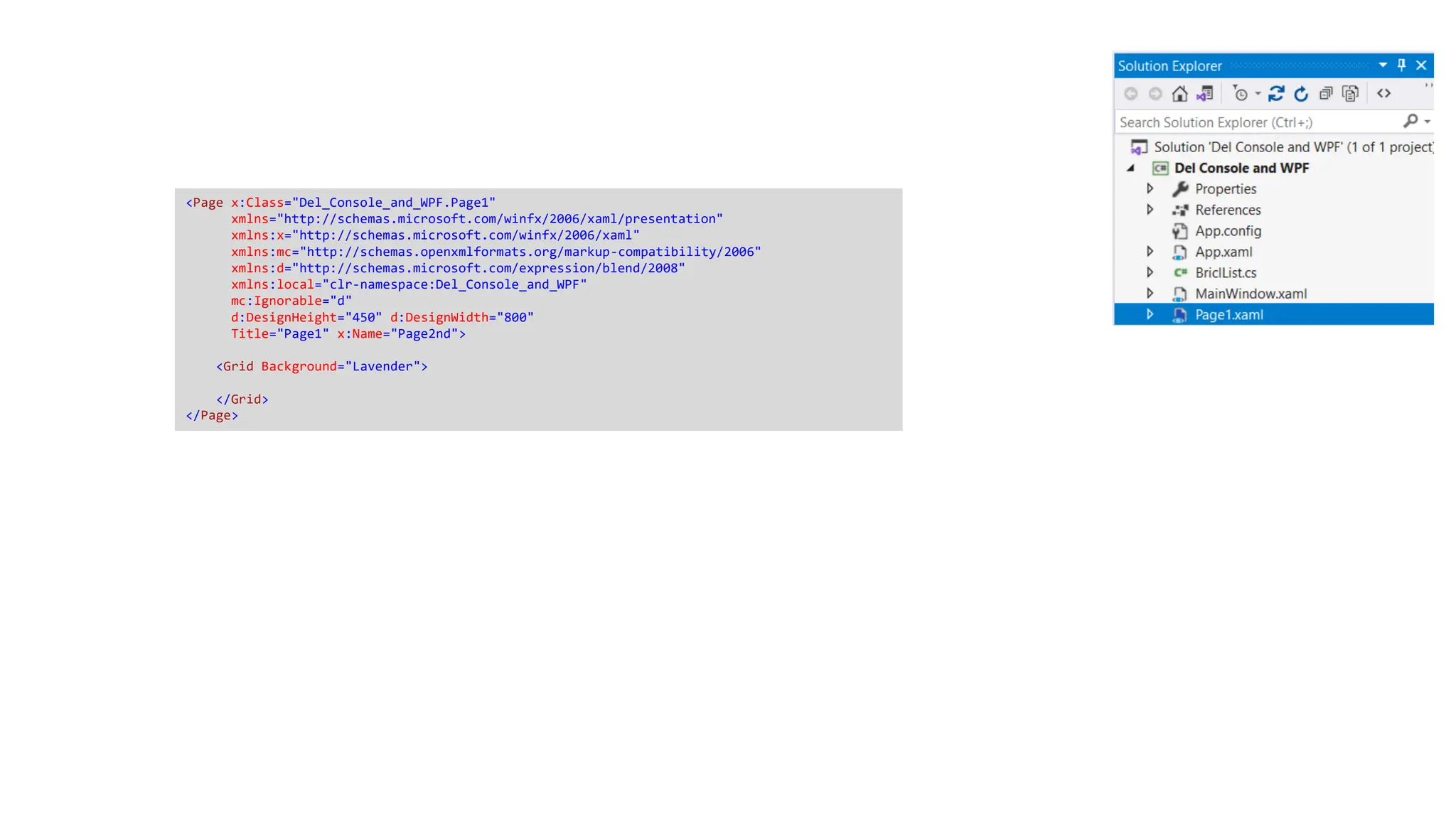Click the Home icon in Solution Explorer
Image resolution: width=1456 pixels, height=819 pixels.
pos(1179,94)
